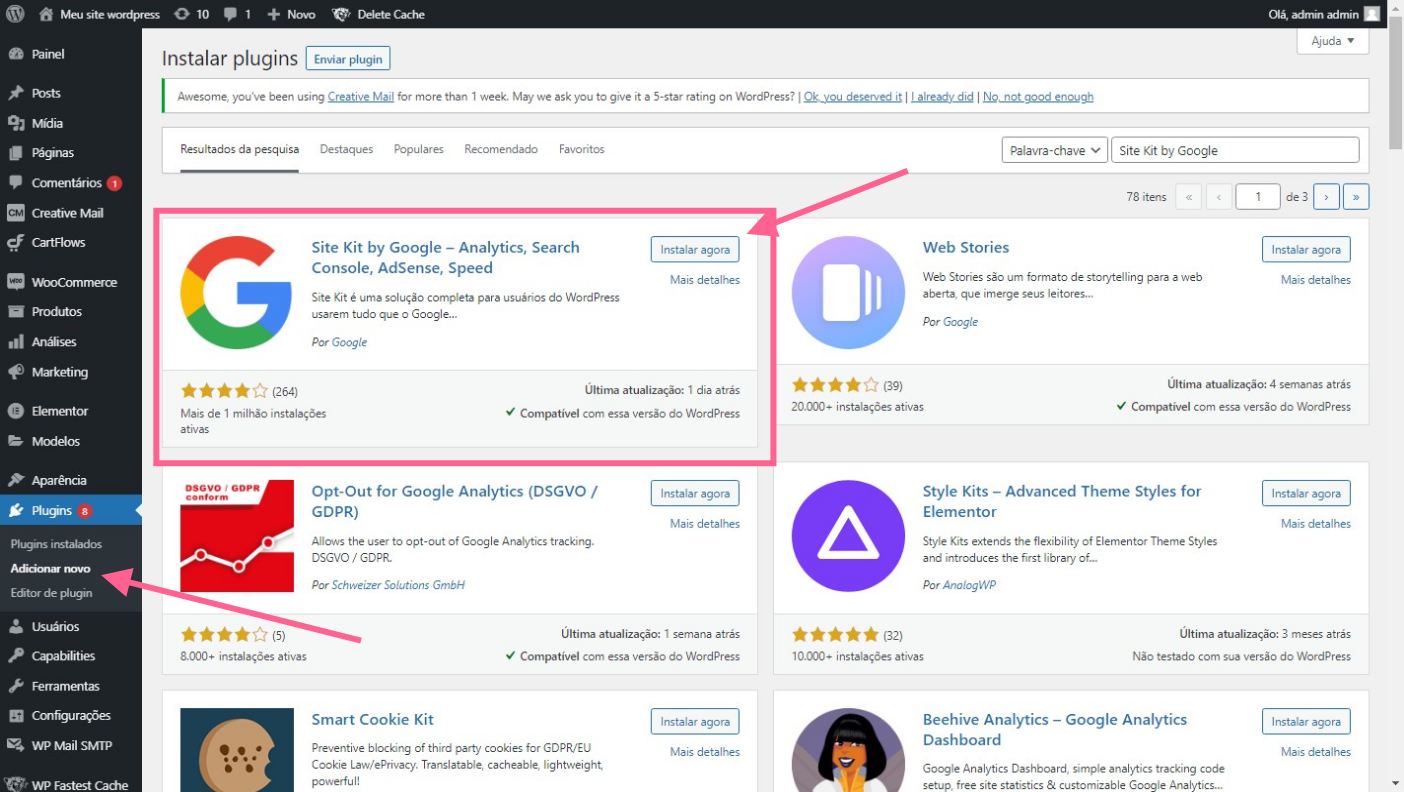Open the comments bubble in admin bar
Screen dimensions: 1404x792
(237, 14)
